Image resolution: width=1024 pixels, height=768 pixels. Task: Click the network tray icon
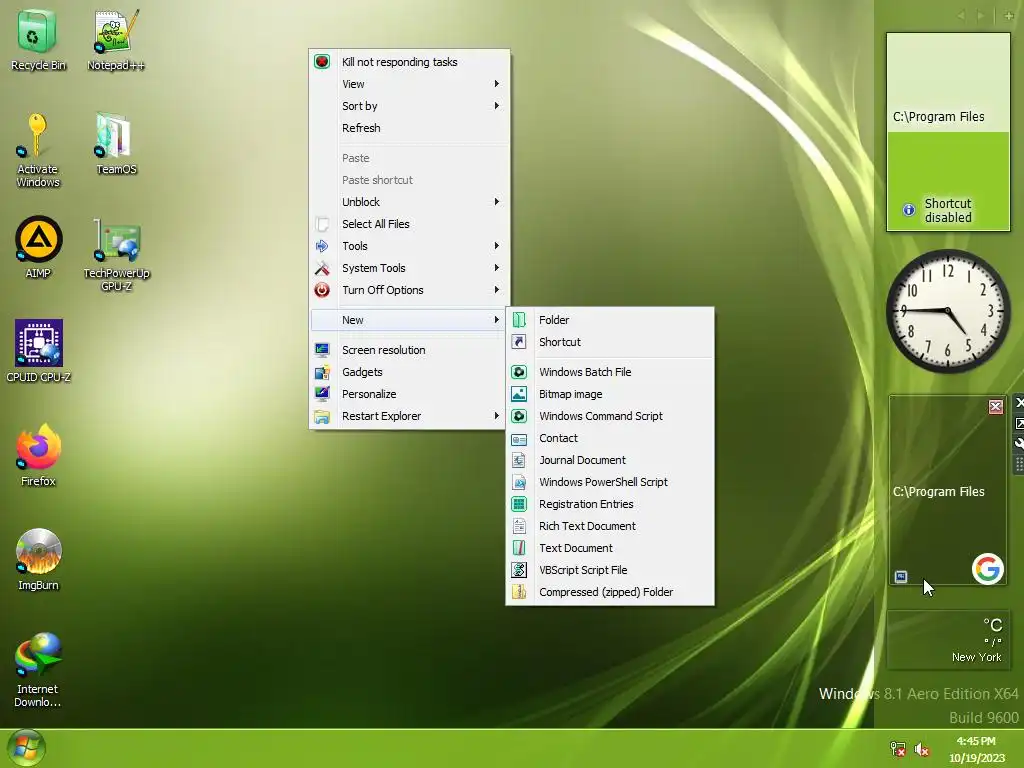898,749
